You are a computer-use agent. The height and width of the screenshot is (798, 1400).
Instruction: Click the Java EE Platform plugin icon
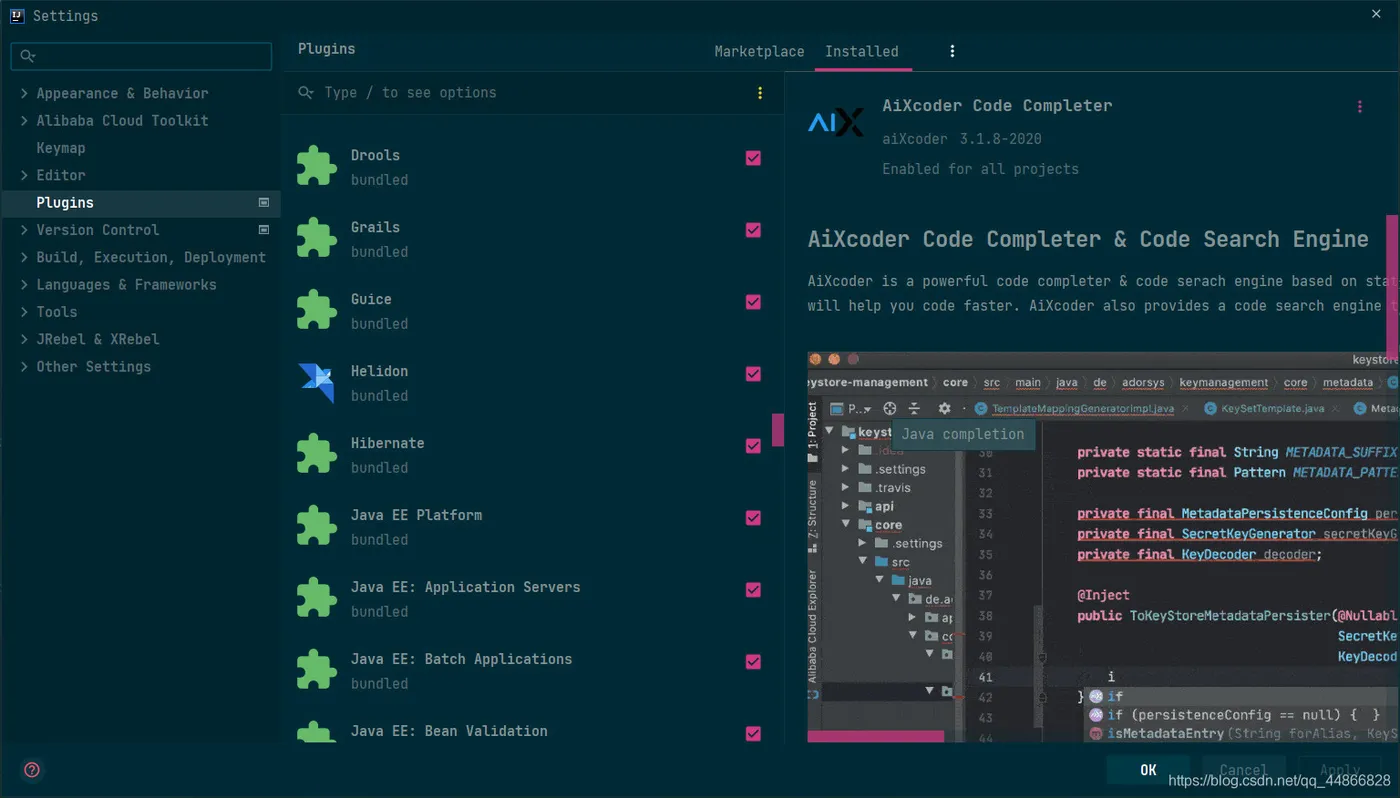tap(316, 526)
